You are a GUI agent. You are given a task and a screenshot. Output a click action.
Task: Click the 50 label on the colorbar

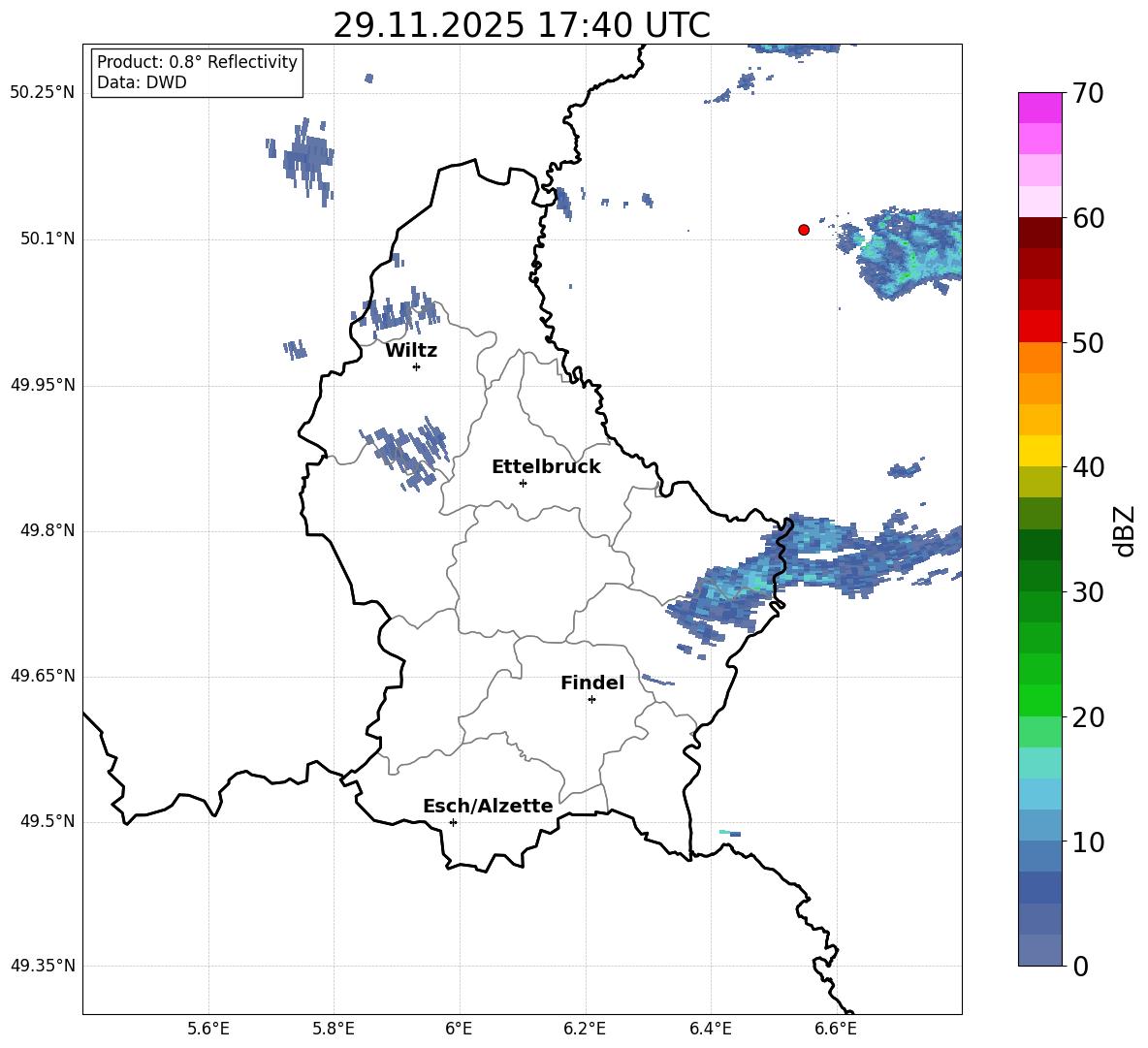click(1088, 343)
